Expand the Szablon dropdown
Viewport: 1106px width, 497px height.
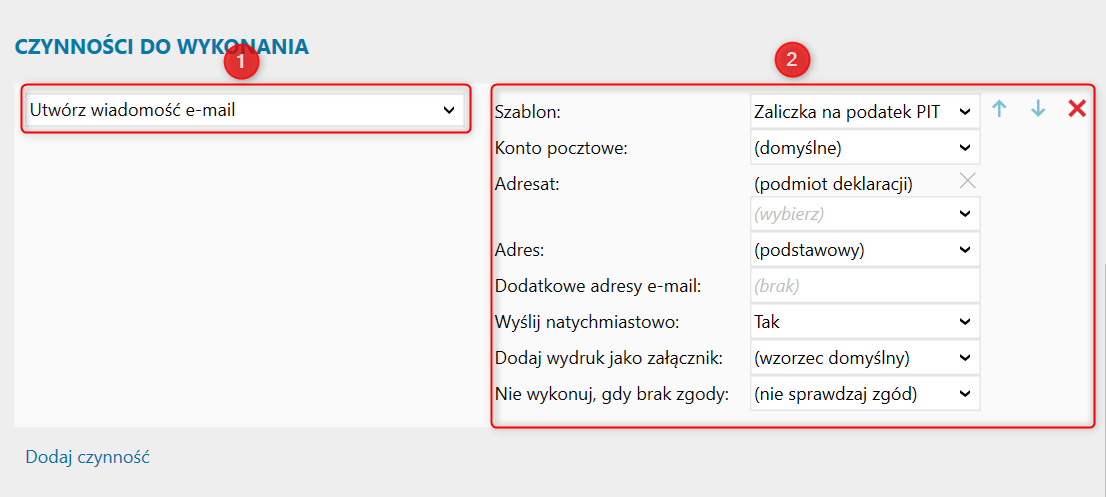[x=865, y=111]
